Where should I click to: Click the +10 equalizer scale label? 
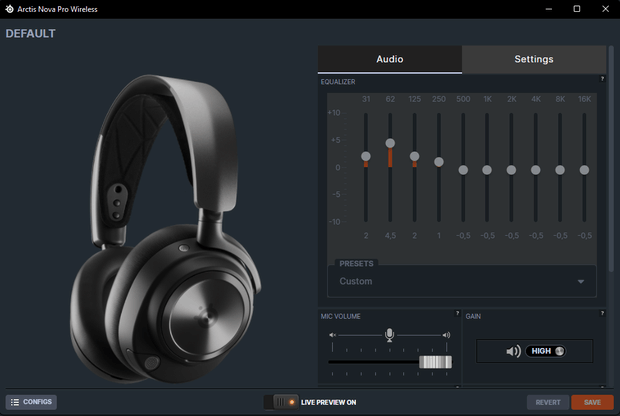click(x=334, y=113)
